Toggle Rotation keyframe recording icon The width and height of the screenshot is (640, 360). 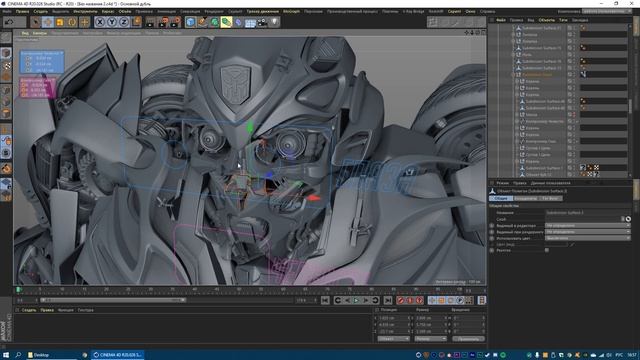coord(451,300)
